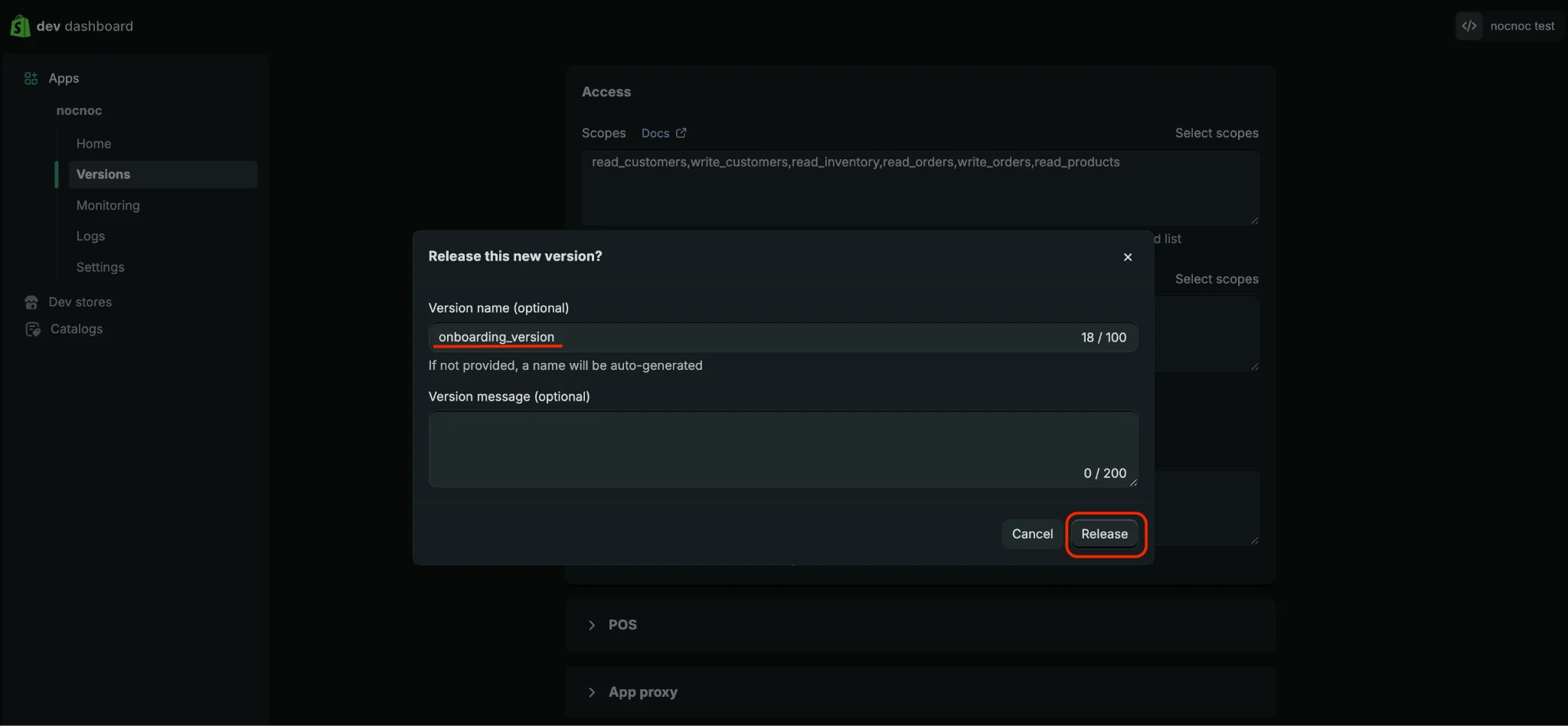Open Dev stores page
The image size is (1568, 726).
(x=80, y=302)
